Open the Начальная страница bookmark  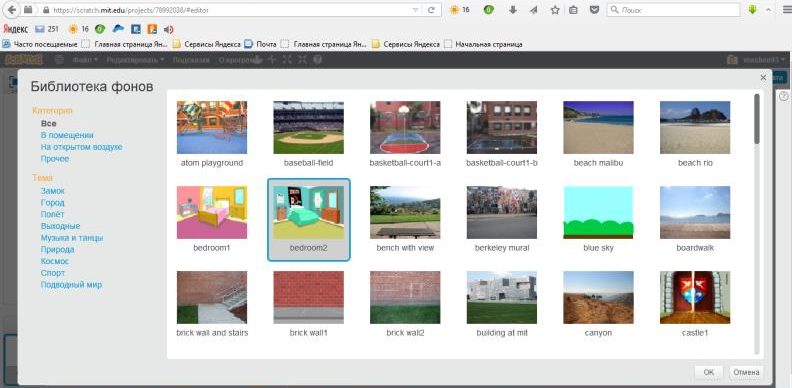tap(483, 44)
